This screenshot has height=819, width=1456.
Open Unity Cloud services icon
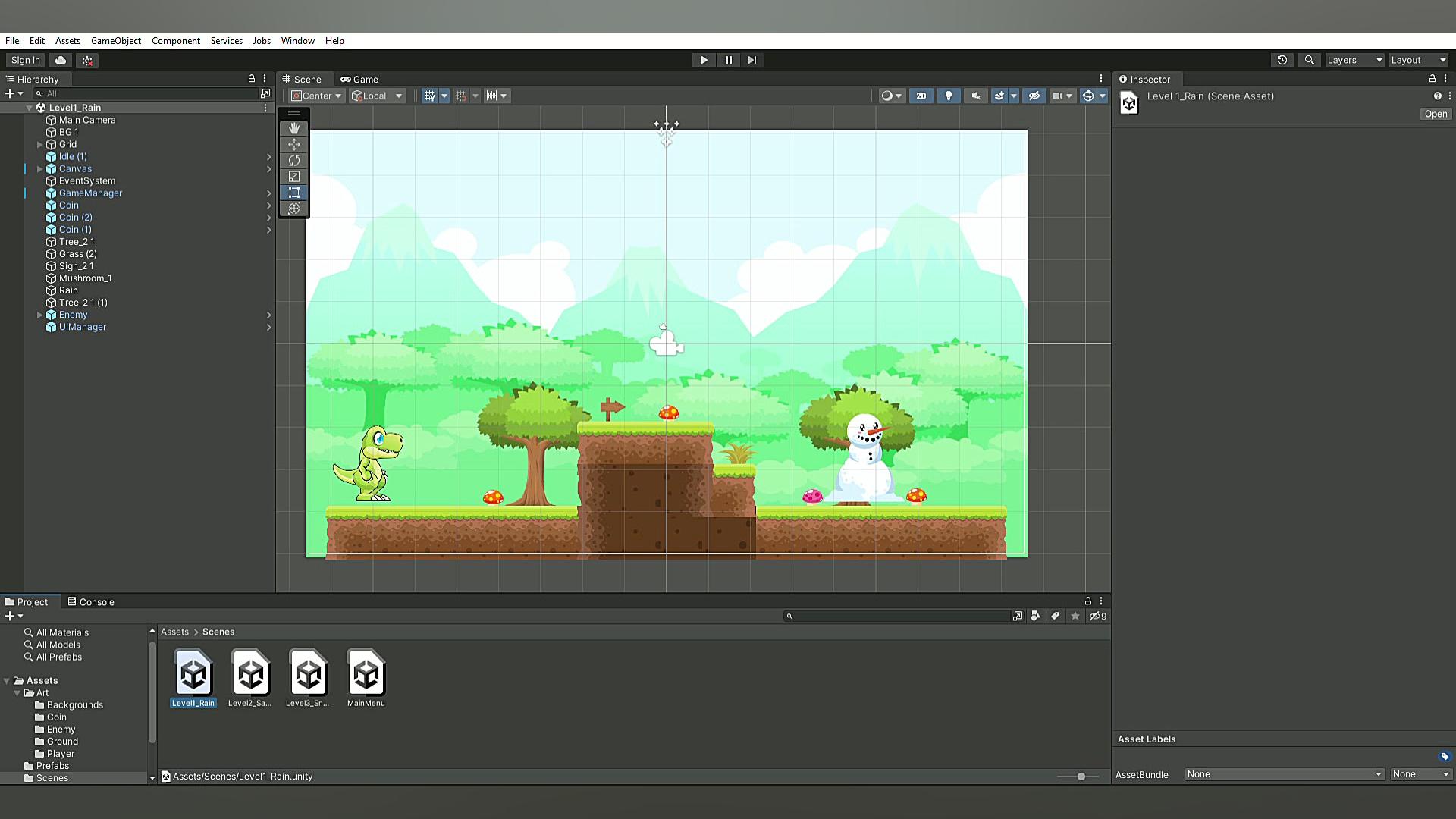point(61,60)
